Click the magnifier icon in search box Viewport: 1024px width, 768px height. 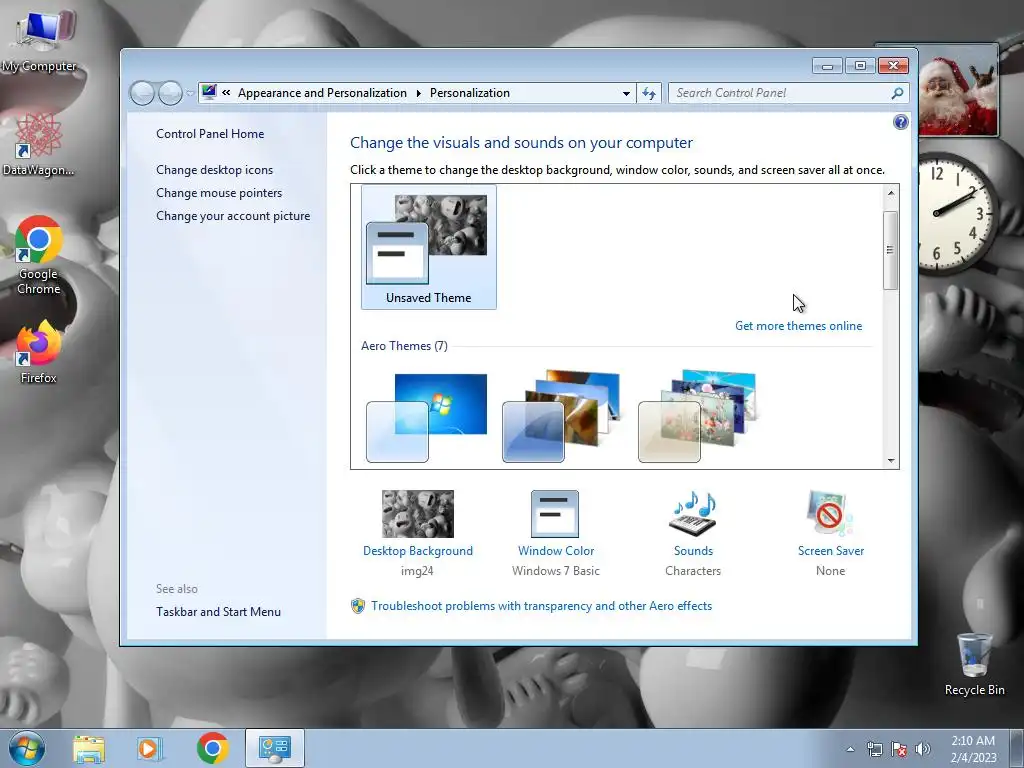pos(897,93)
